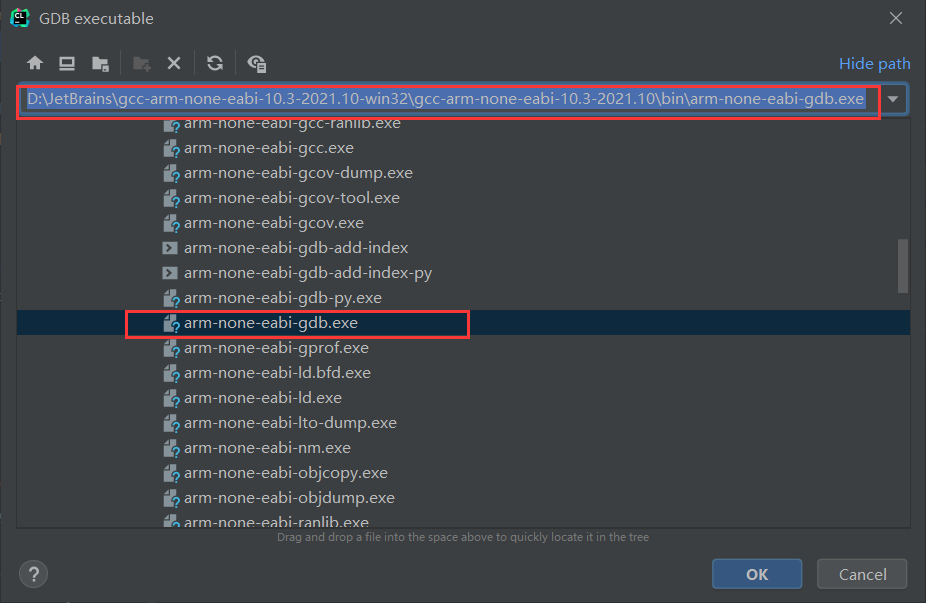The width and height of the screenshot is (926, 603).
Task: Select arm-none-eabi-gdb-py.exe file name
Action: click(x=282, y=298)
